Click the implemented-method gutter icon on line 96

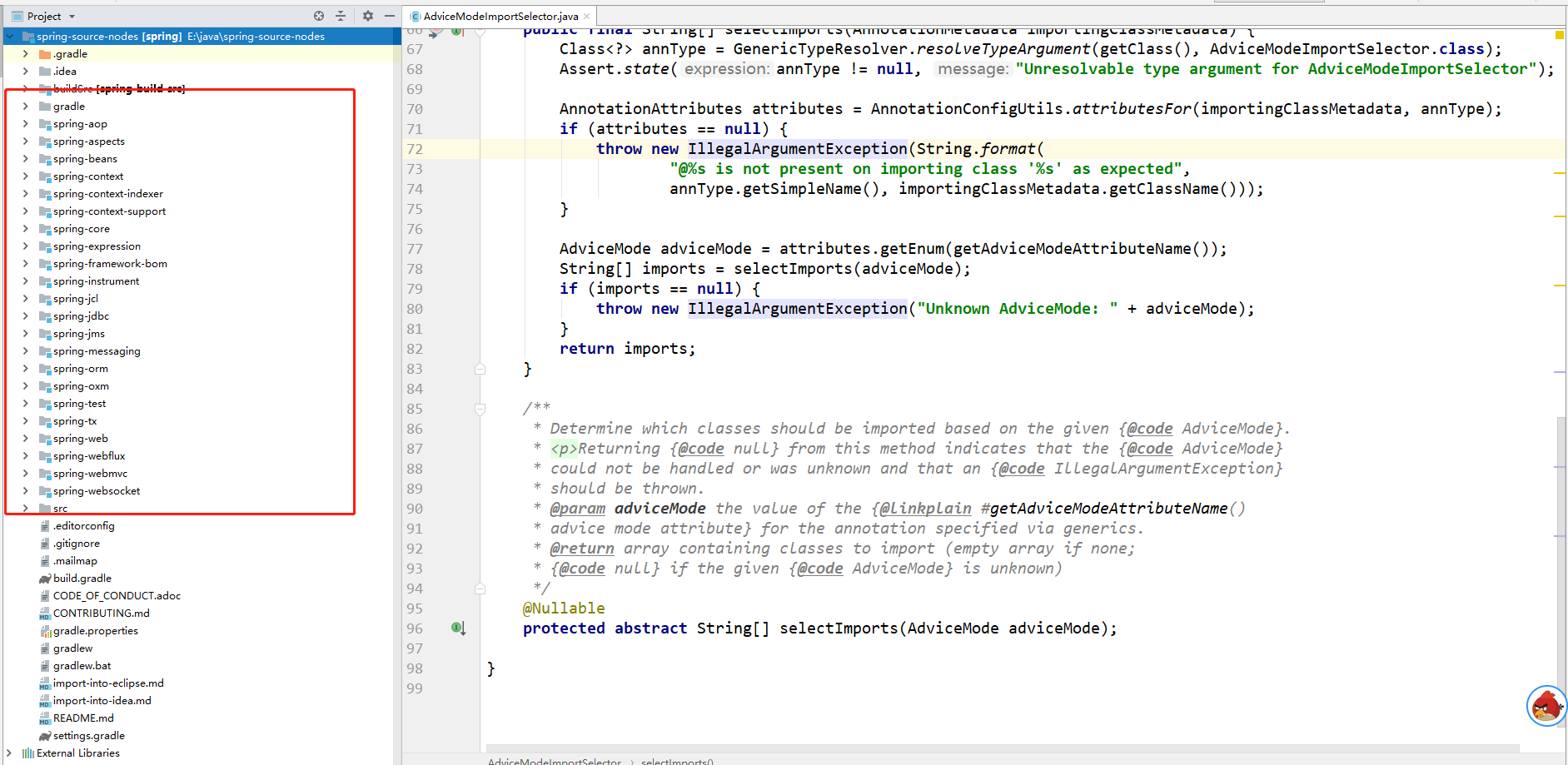(458, 628)
